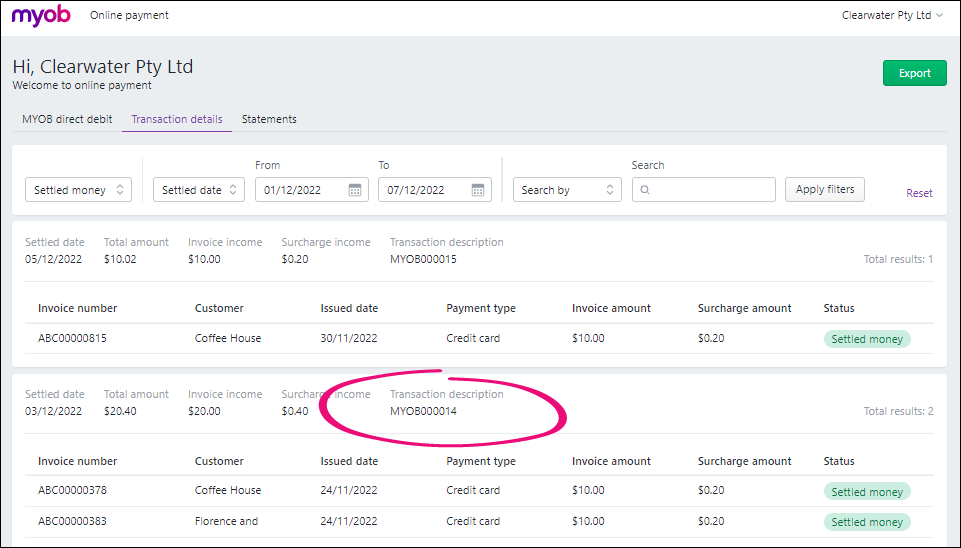This screenshot has height=548, width=961.
Task: Select invoice ABC00000815 row
Action: (72, 338)
